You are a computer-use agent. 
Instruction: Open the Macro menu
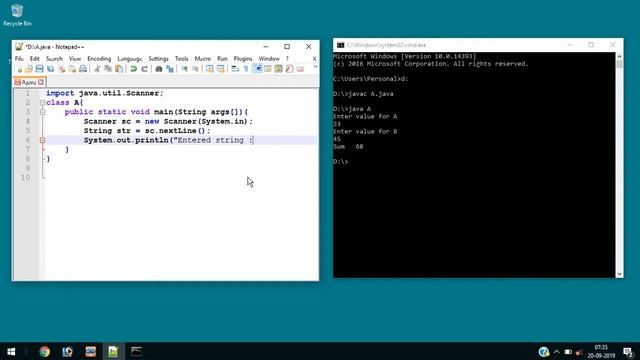[x=203, y=59]
